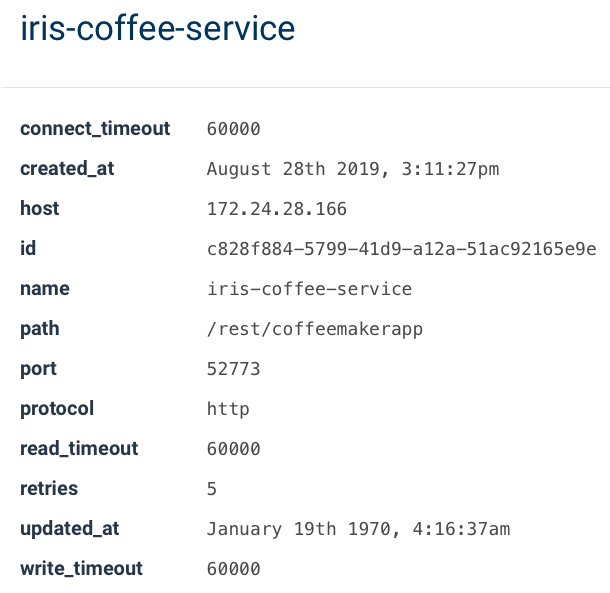The image size is (610, 593).
Task: Click the host field label
Action: (39, 209)
